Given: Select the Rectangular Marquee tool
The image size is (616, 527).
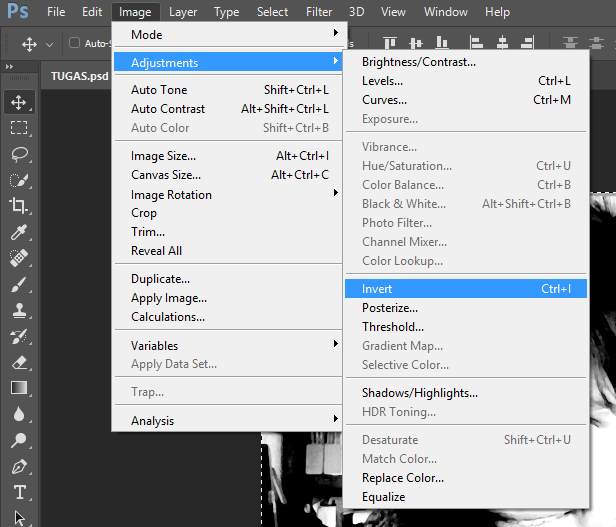Looking at the screenshot, I should click(x=19, y=128).
